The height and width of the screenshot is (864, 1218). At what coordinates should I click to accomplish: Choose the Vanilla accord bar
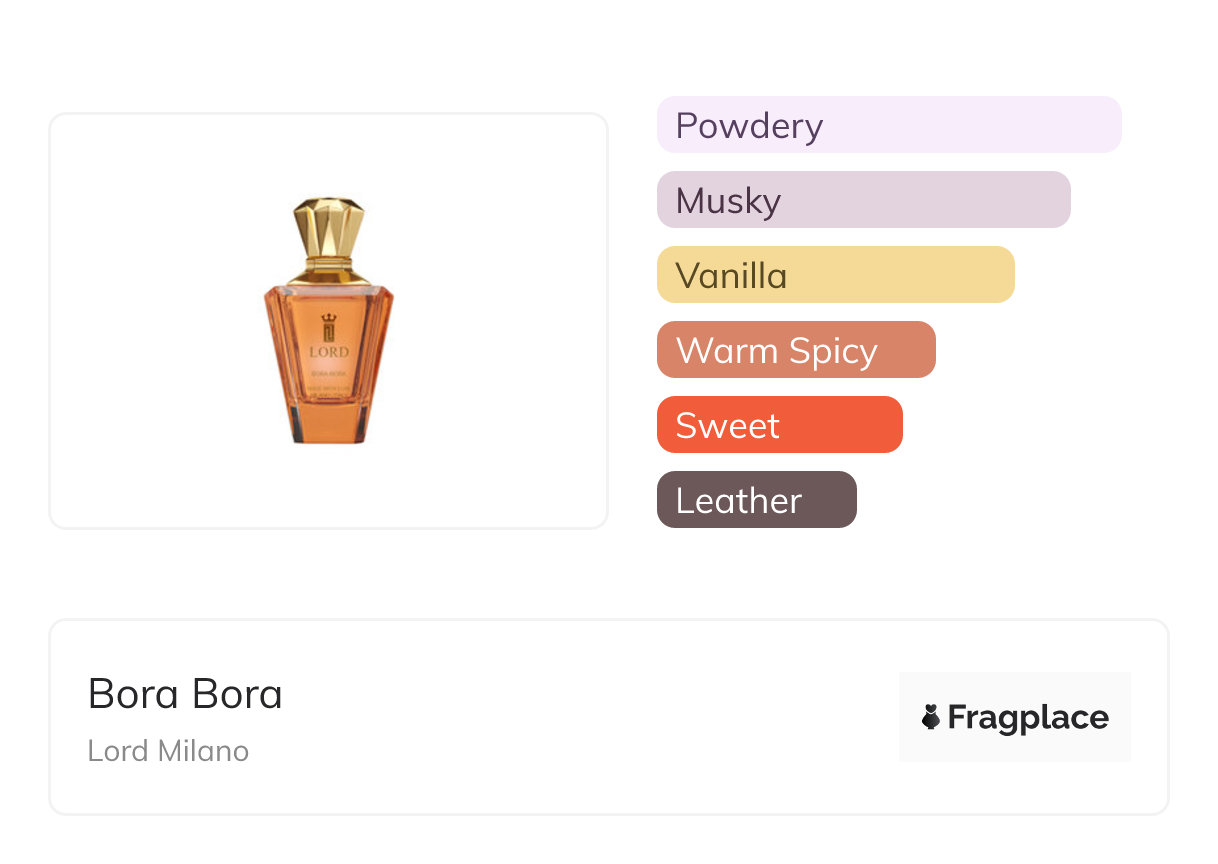pos(835,275)
